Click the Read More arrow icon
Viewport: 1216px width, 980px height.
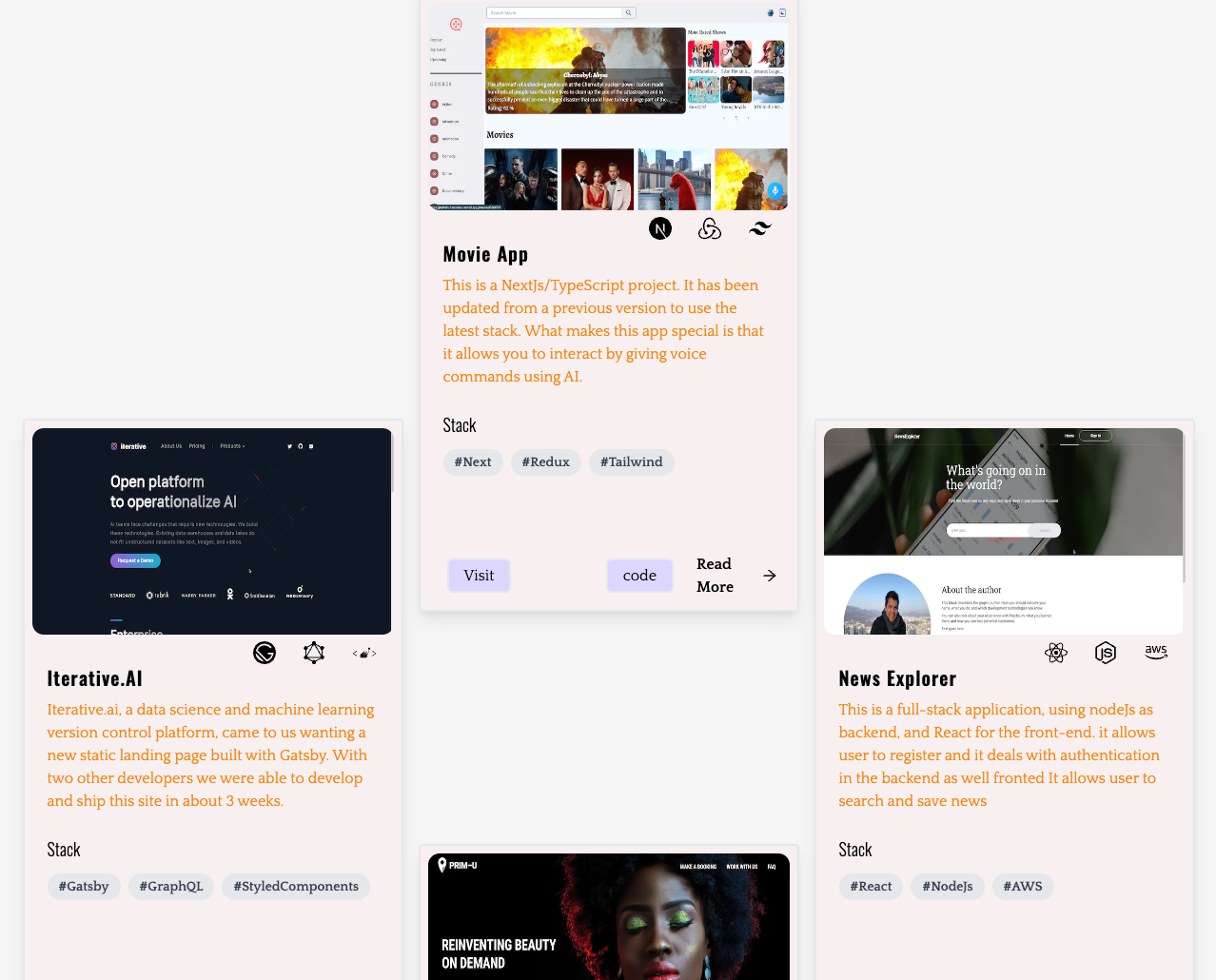point(770,576)
